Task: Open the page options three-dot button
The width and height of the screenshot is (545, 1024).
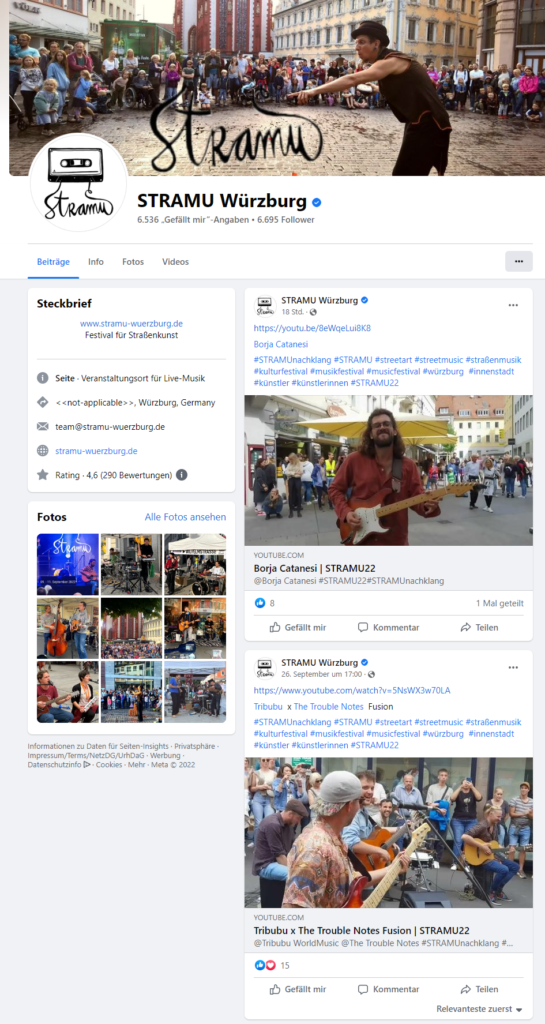Action: [519, 261]
